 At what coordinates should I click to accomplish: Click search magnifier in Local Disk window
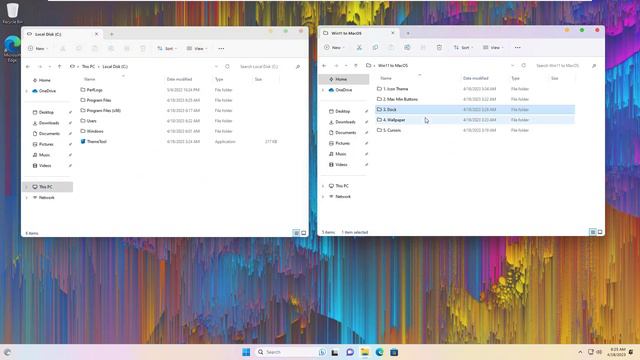pos(298,67)
